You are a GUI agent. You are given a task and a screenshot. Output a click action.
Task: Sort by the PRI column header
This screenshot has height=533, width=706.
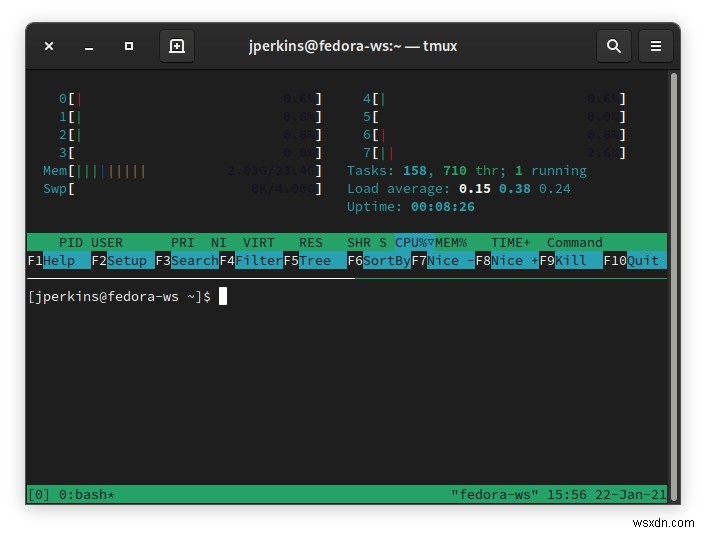183,243
